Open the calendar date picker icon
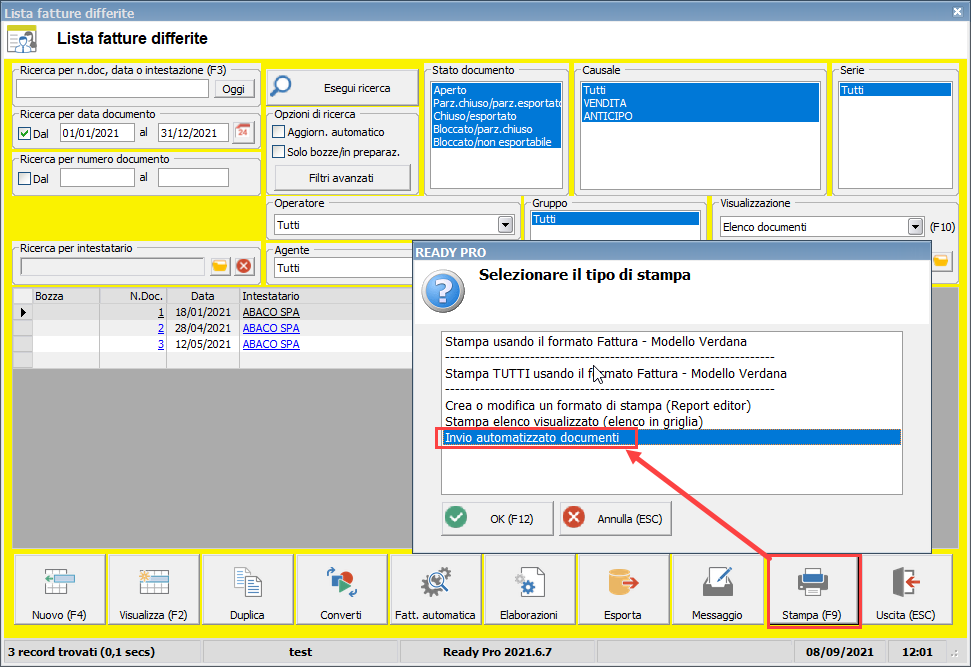This screenshot has height=667, width=971. pyautogui.click(x=243, y=133)
